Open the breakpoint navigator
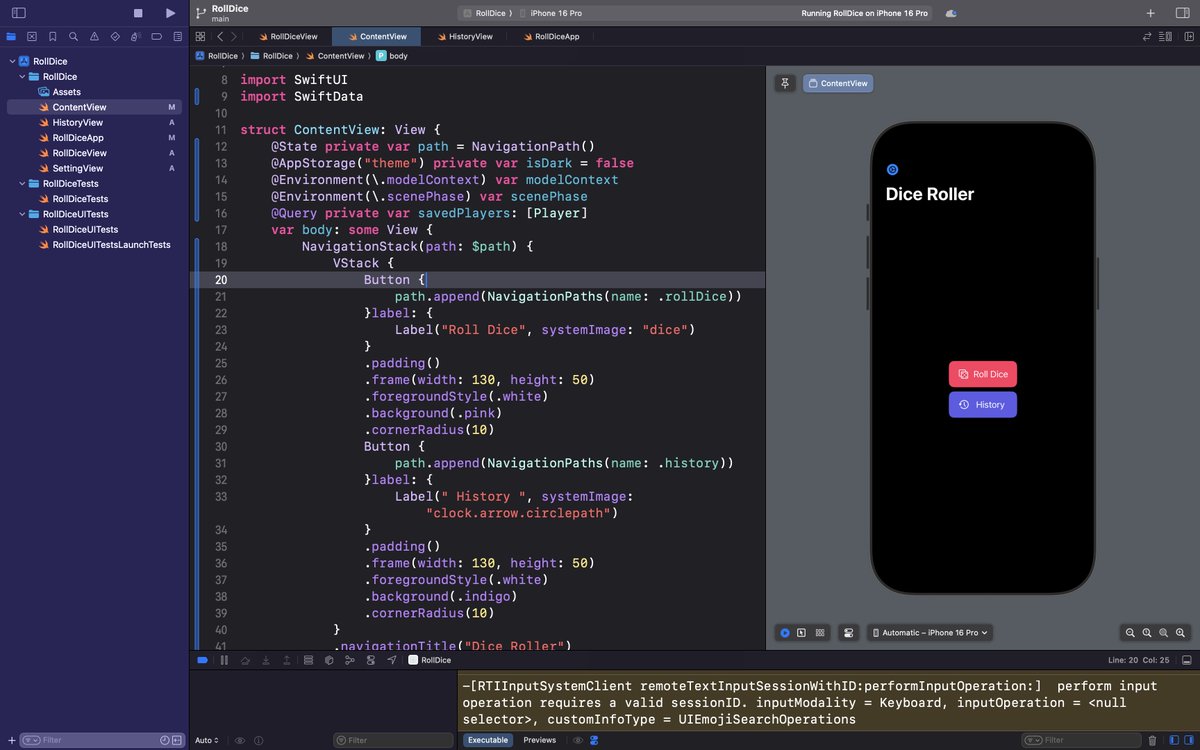 (x=156, y=36)
